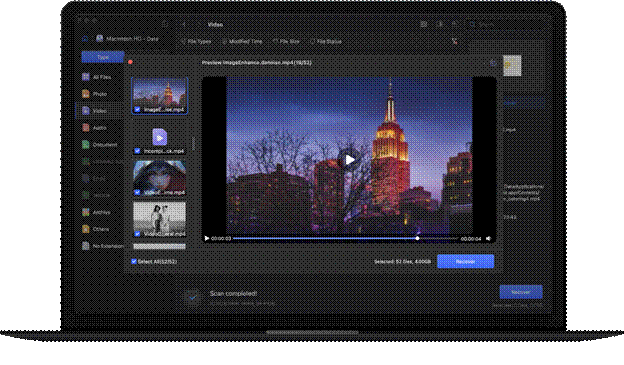Click the thumbnail list scrollbar handle
Viewport: 624px width, 365px height.
(193, 143)
